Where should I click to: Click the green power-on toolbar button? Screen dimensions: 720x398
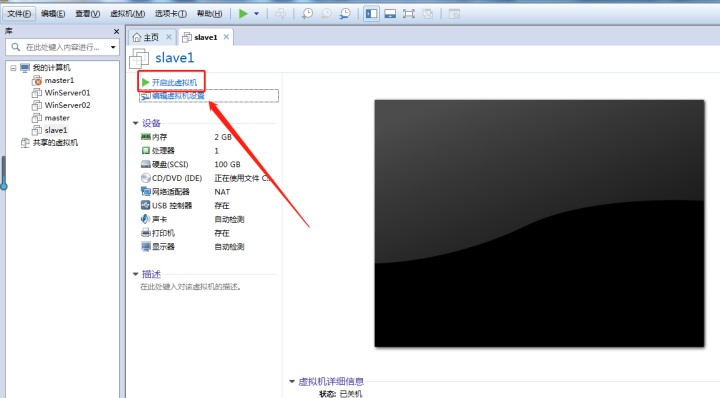243,14
